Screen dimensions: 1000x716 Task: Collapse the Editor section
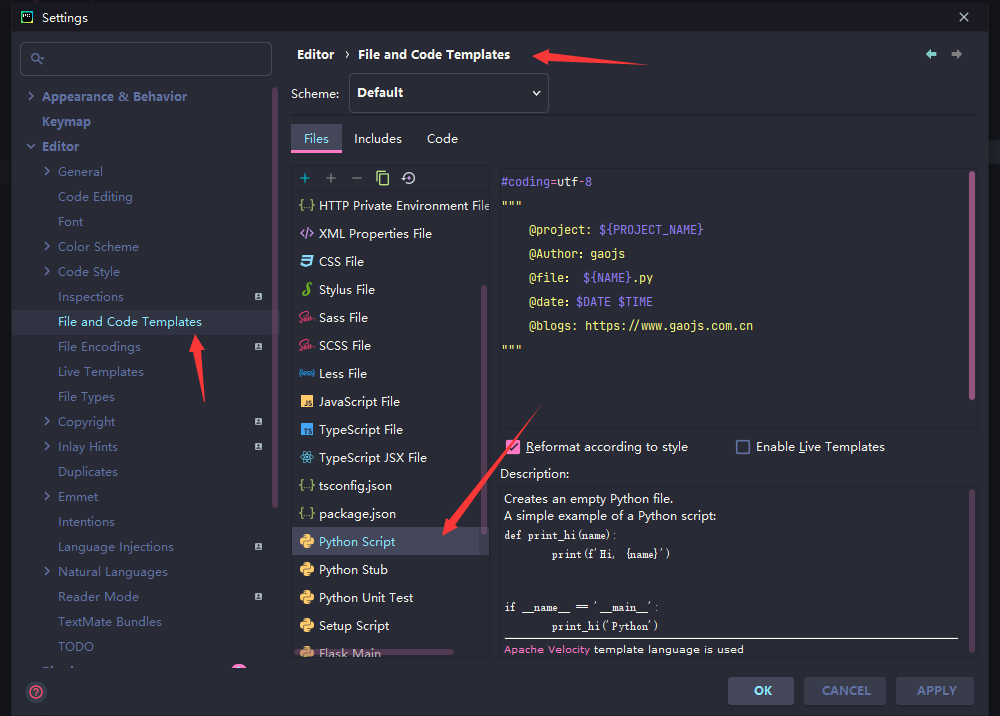pyautogui.click(x=31, y=147)
